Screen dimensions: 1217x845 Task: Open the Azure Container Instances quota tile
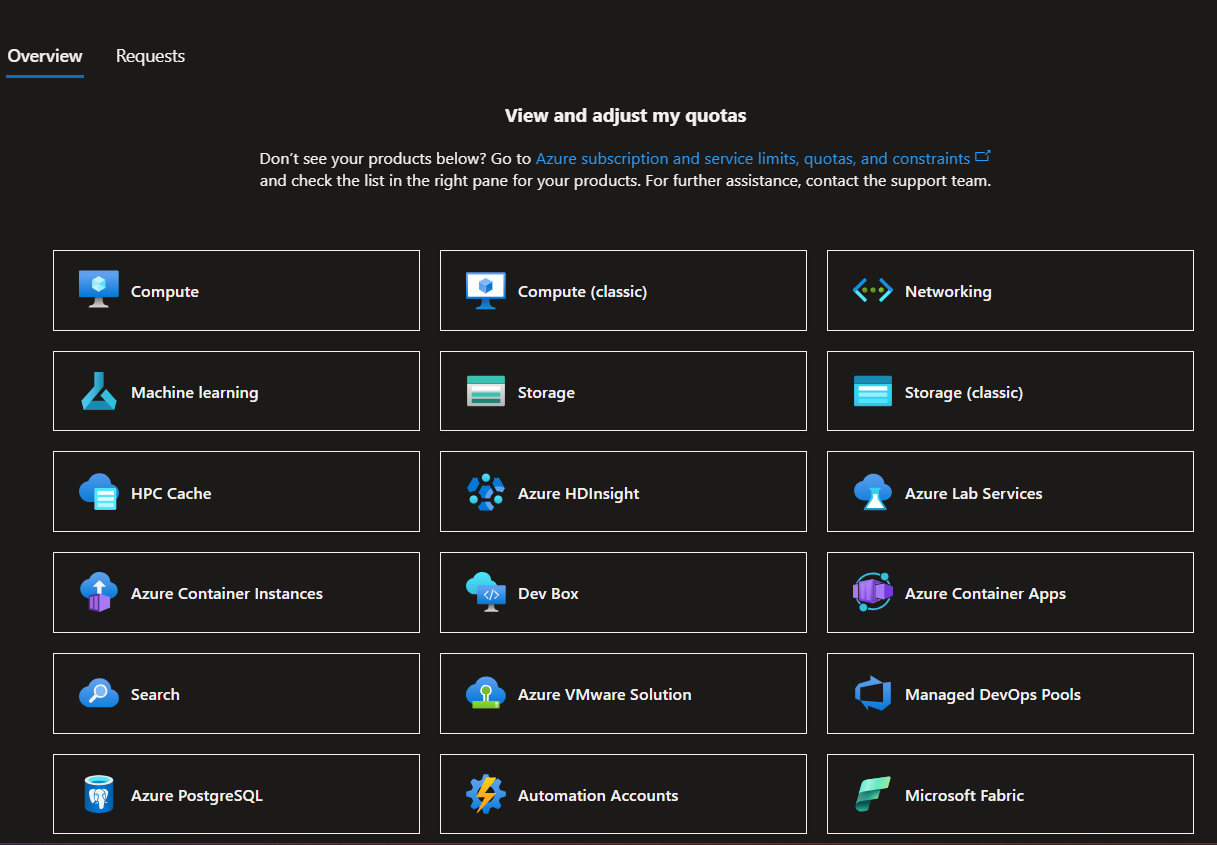(236, 593)
